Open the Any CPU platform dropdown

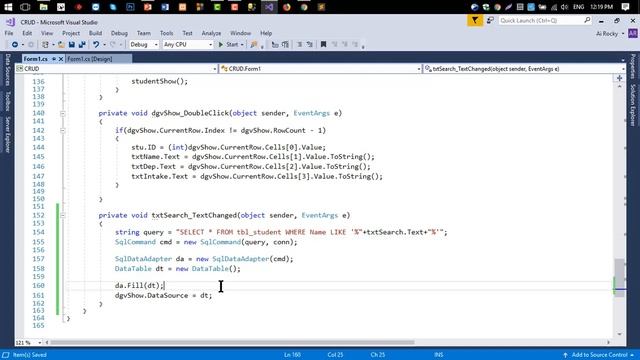coord(188,44)
